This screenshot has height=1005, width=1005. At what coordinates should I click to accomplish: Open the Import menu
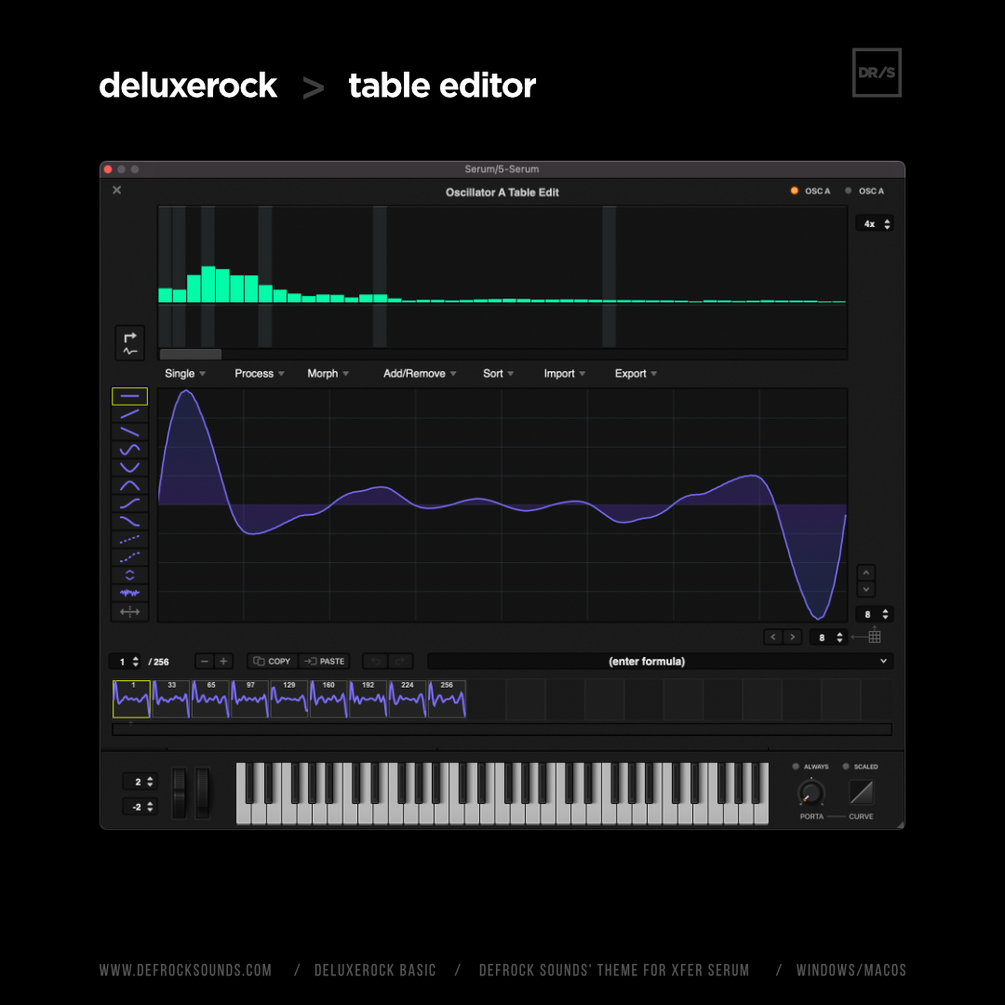click(564, 373)
